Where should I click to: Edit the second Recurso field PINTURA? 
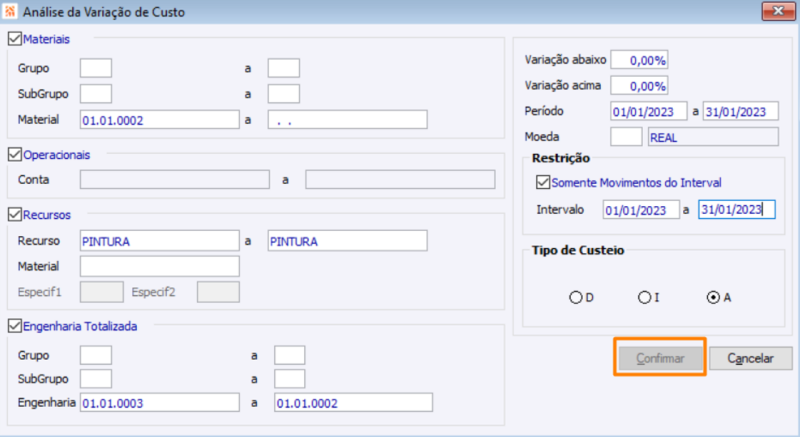click(x=347, y=241)
